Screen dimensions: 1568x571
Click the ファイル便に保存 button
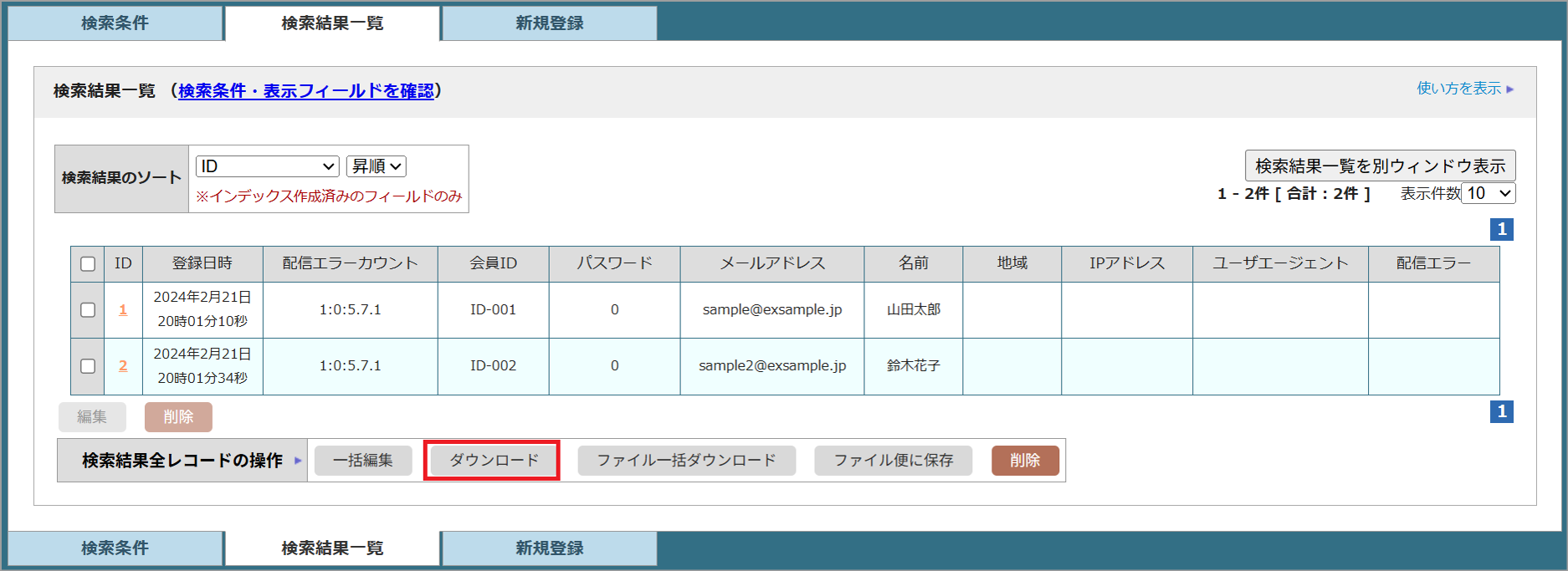pyautogui.click(x=893, y=461)
